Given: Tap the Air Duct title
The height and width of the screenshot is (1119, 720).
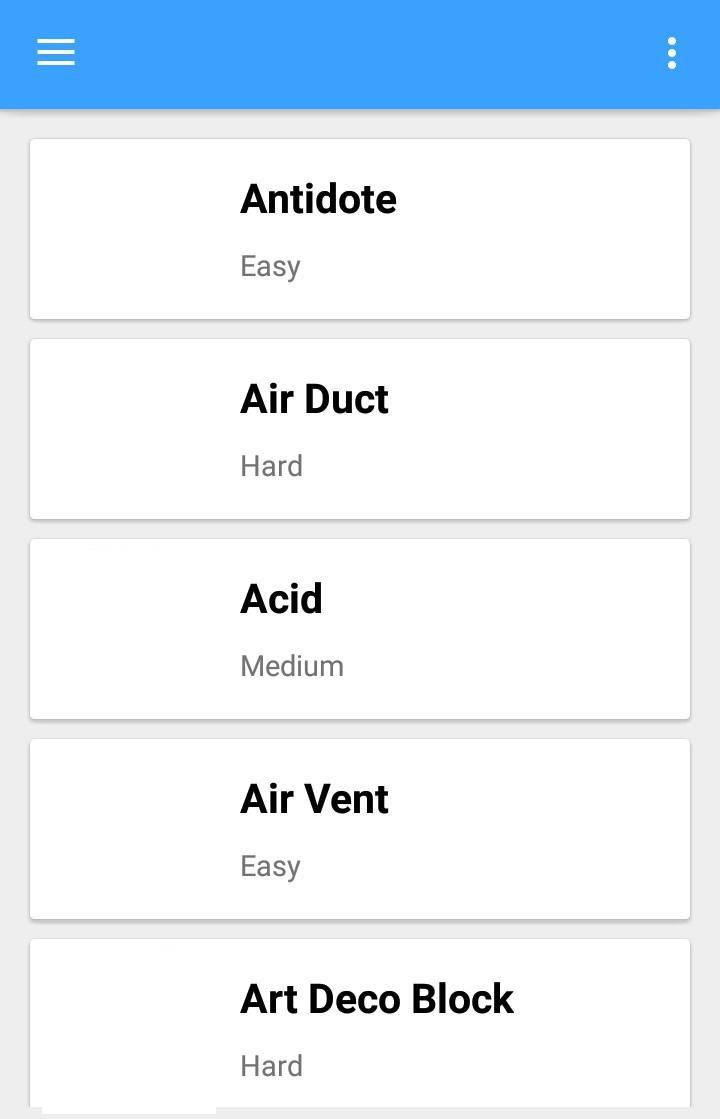Looking at the screenshot, I should [x=314, y=399].
